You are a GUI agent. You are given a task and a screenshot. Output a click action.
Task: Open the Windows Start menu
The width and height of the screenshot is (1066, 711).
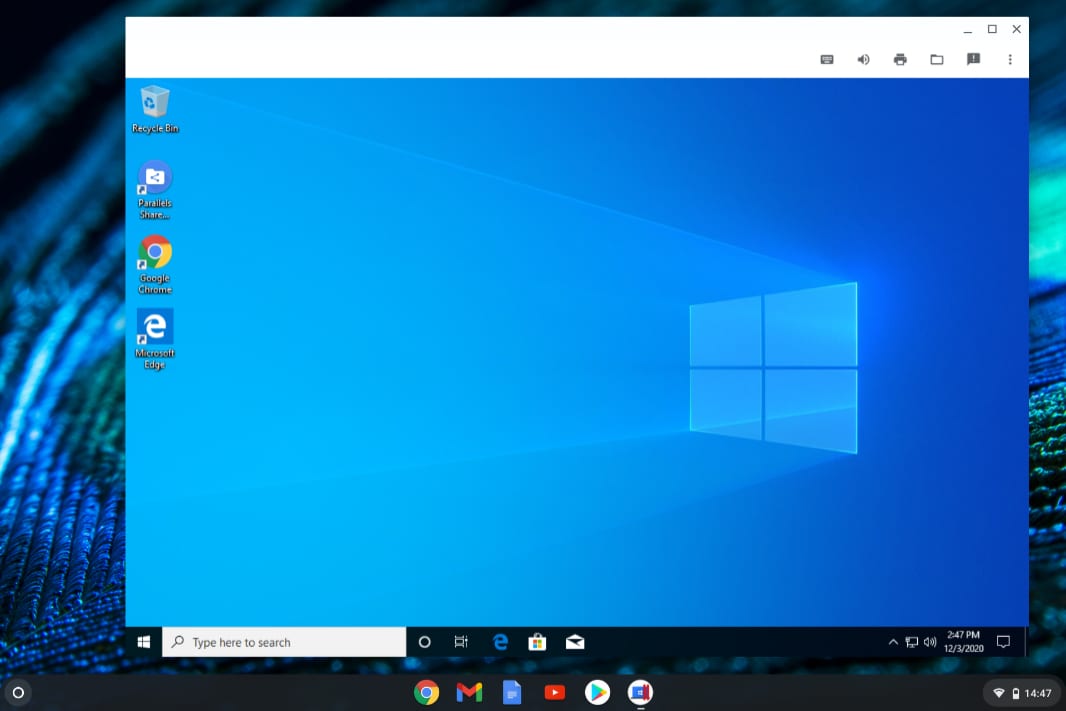[x=144, y=642]
